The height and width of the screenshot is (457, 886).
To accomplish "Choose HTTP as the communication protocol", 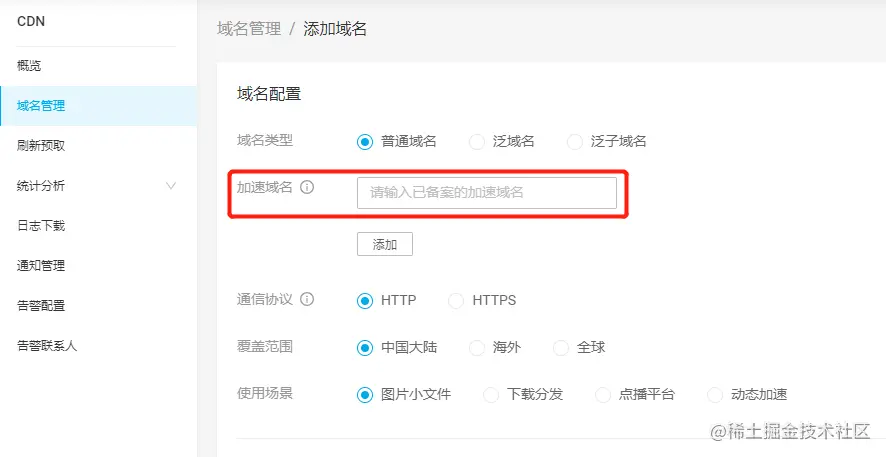I will [x=365, y=301].
